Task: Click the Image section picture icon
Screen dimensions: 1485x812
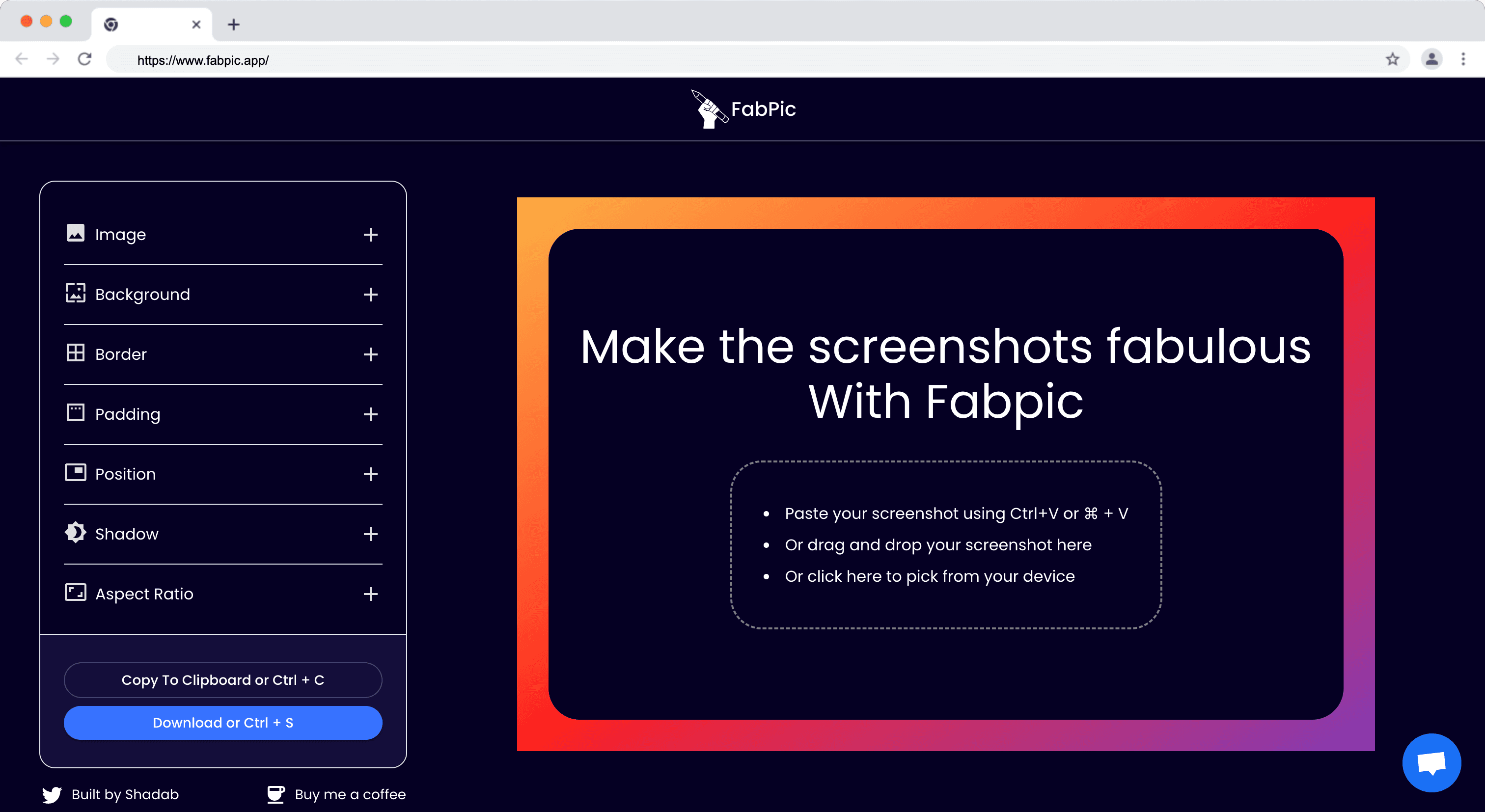Action: [x=76, y=233]
